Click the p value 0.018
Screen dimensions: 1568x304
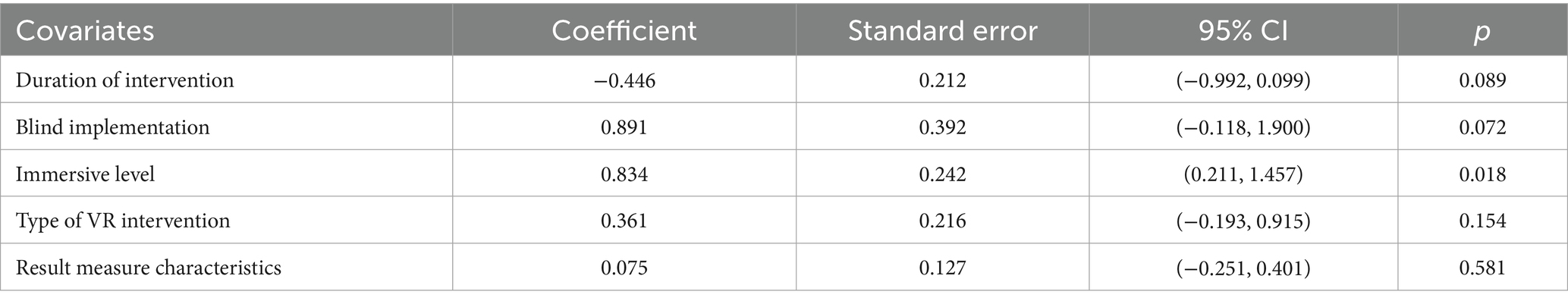[x=1482, y=174]
